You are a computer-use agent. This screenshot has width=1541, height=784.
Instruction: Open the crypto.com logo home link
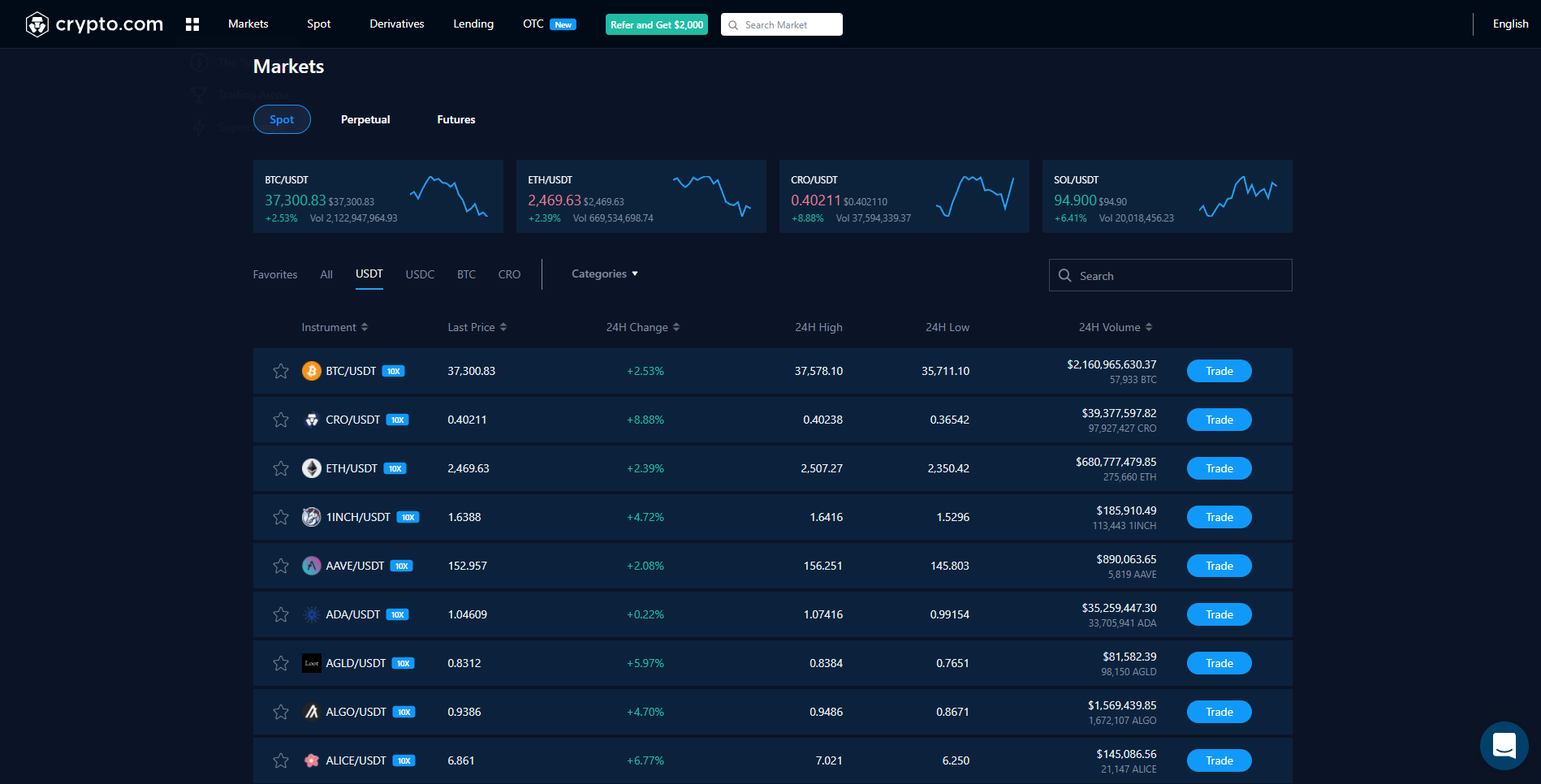coord(94,24)
